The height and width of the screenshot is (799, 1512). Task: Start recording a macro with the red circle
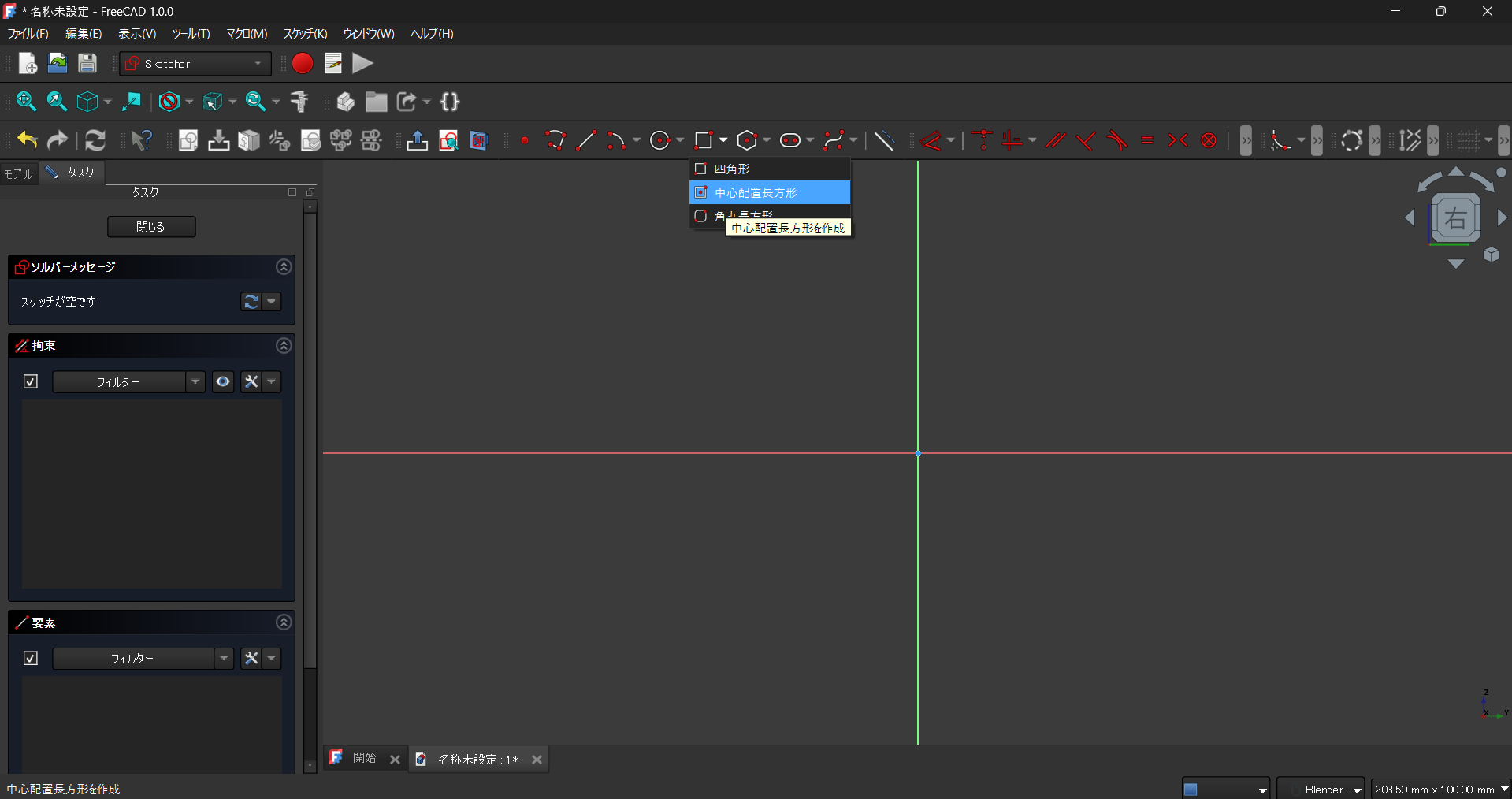303,63
